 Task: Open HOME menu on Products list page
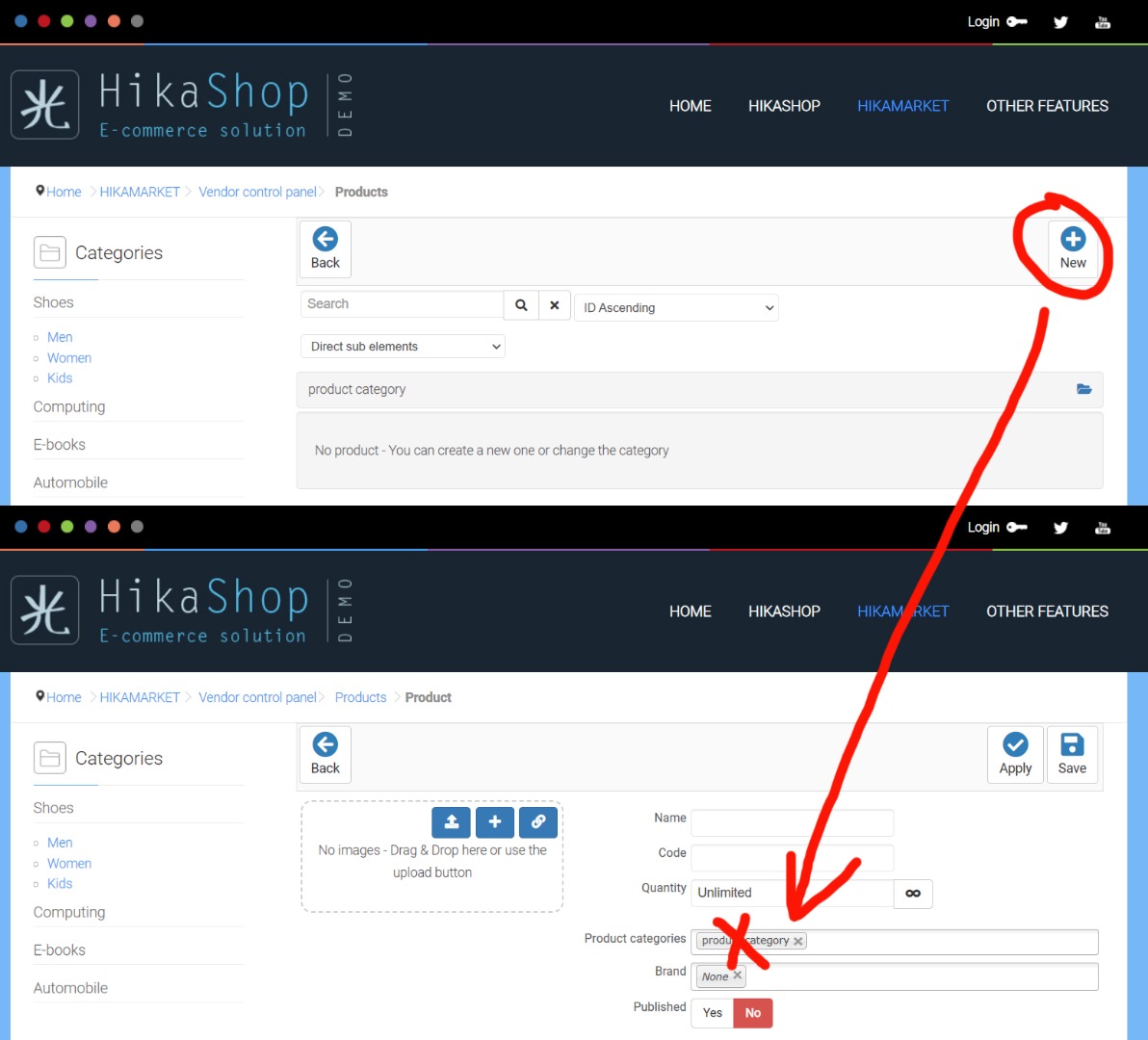point(690,106)
